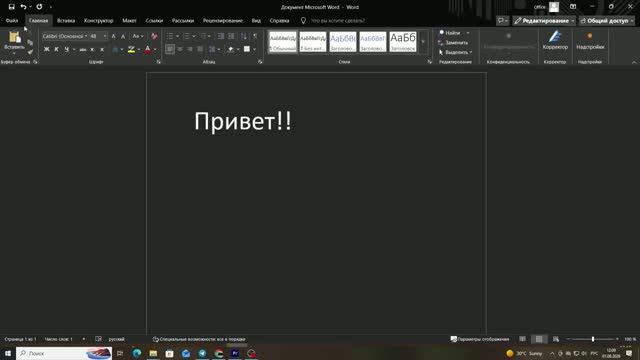The image size is (640, 360).
Task: Decrease font size with smaller A icon
Action: (x=123, y=36)
